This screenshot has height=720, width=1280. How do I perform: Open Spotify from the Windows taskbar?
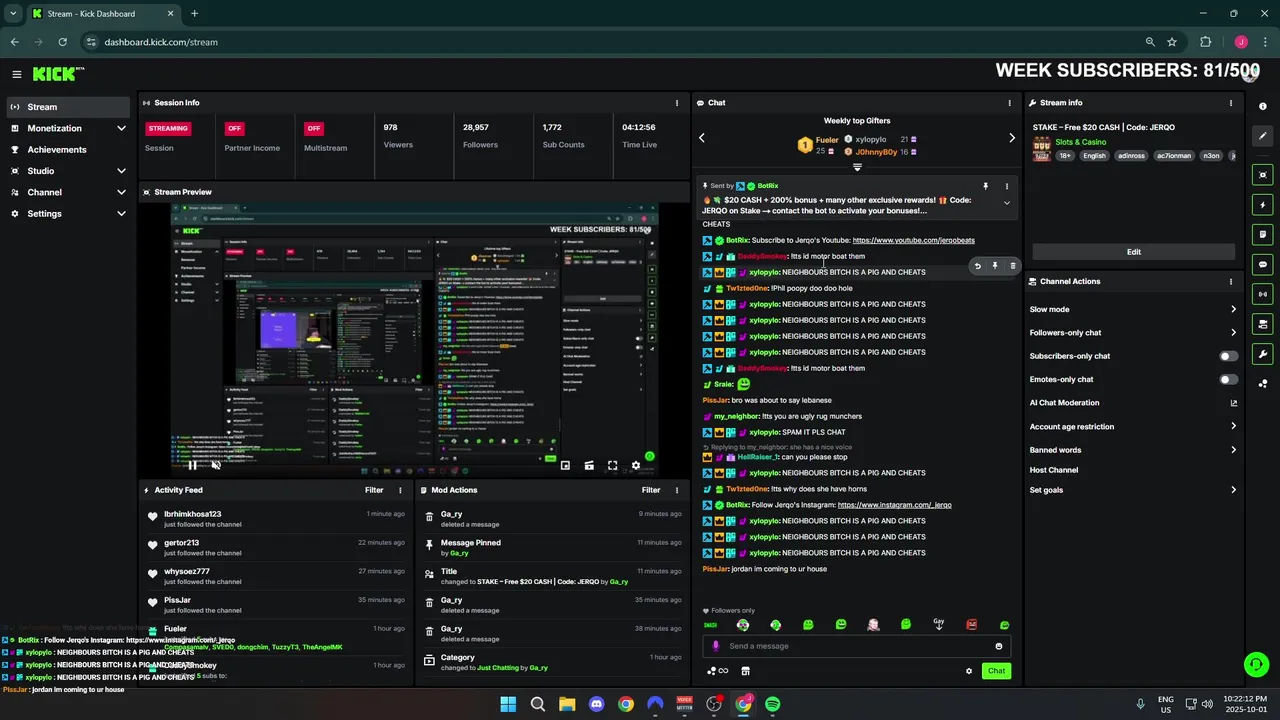click(x=773, y=704)
